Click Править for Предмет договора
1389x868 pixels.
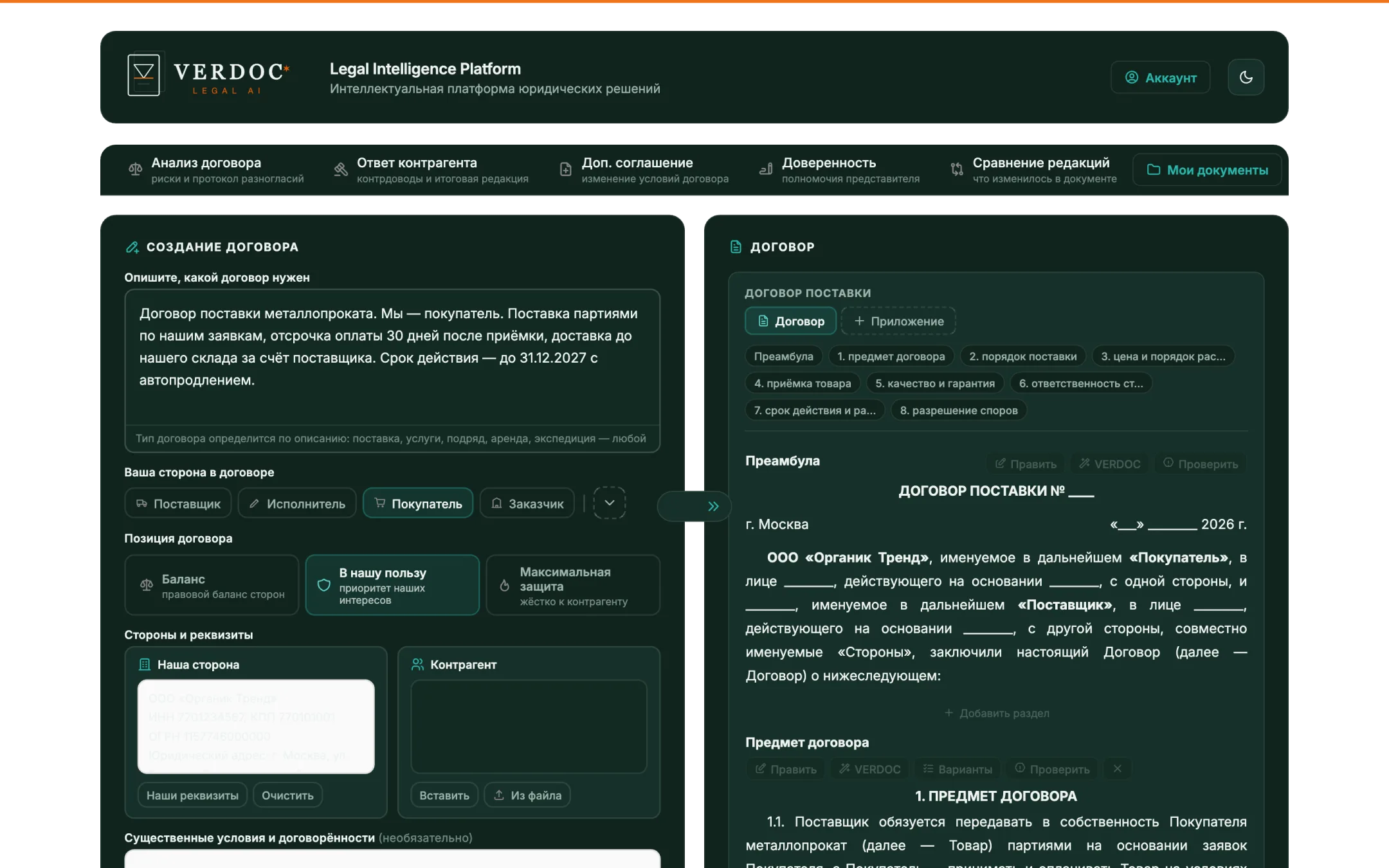point(786,769)
